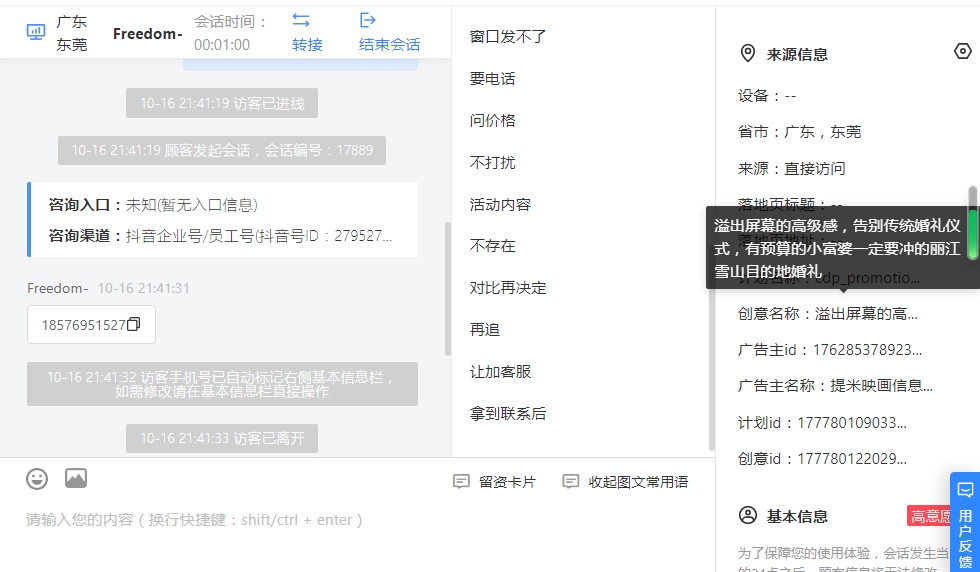Click the phone number box 18576951527

(91, 324)
